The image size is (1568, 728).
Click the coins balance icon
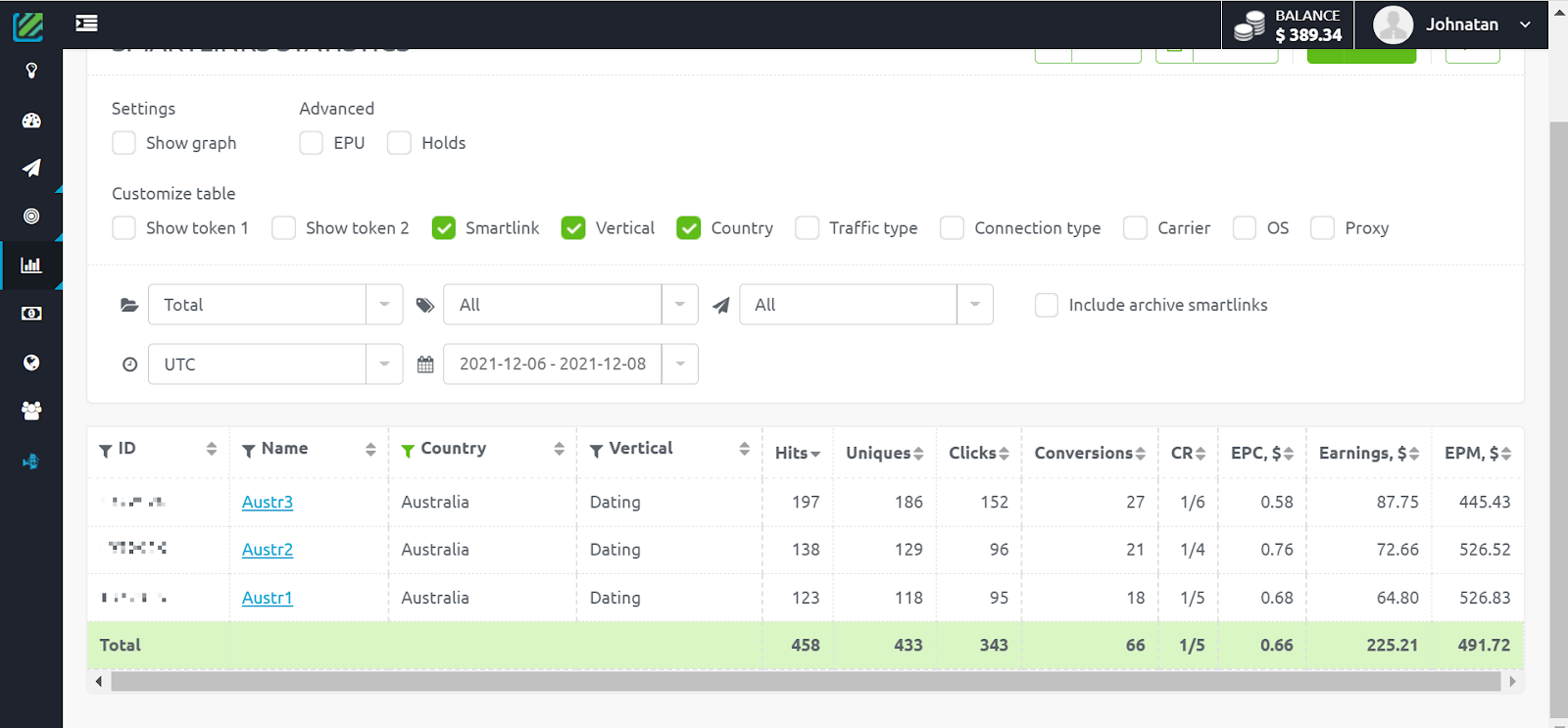[x=1249, y=26]
